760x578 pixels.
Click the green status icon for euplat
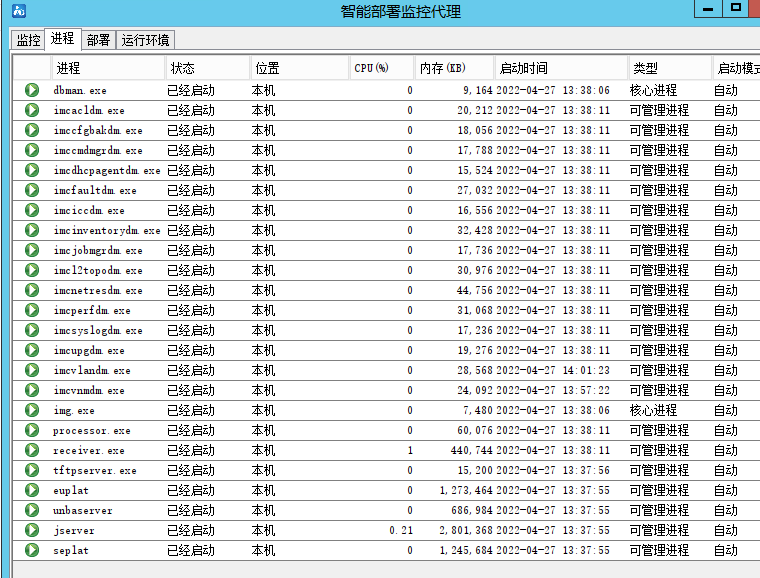[x=32, y=490]
